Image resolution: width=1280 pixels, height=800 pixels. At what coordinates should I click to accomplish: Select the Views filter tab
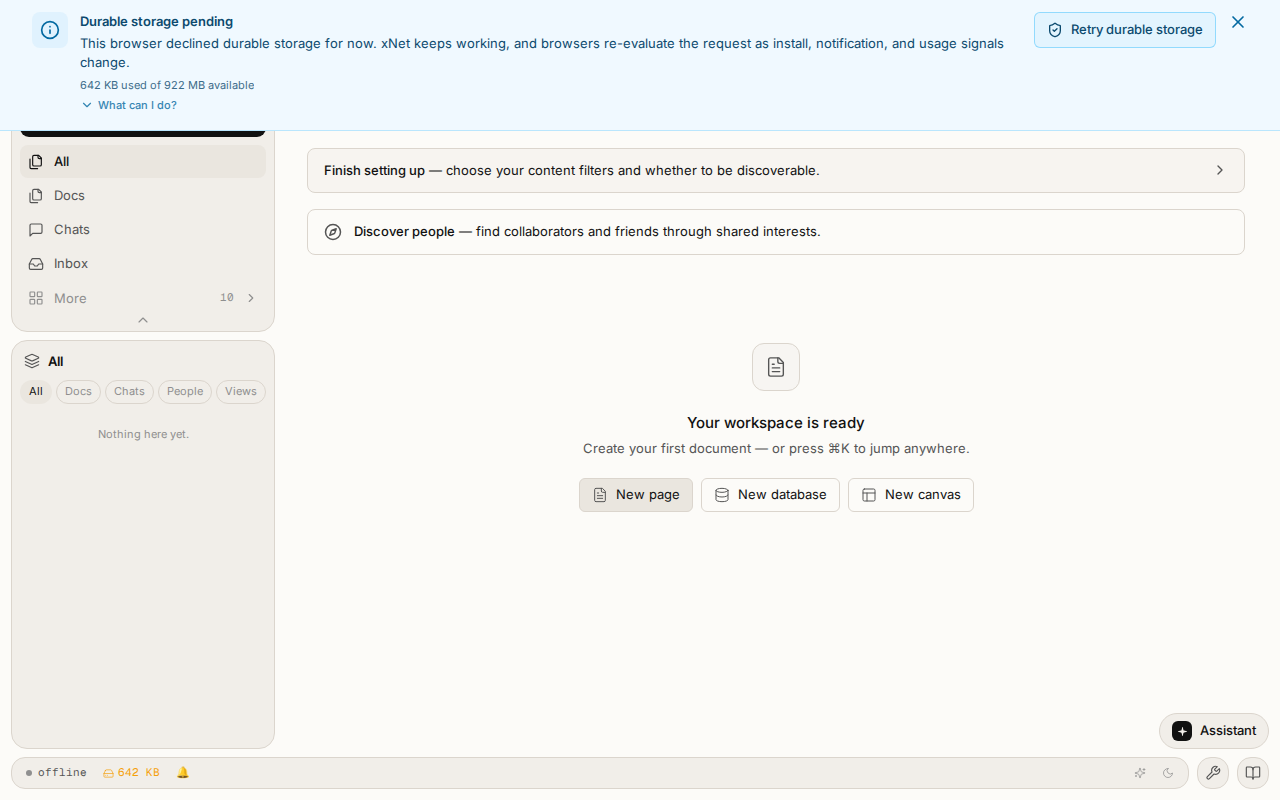tap(241, 392)
